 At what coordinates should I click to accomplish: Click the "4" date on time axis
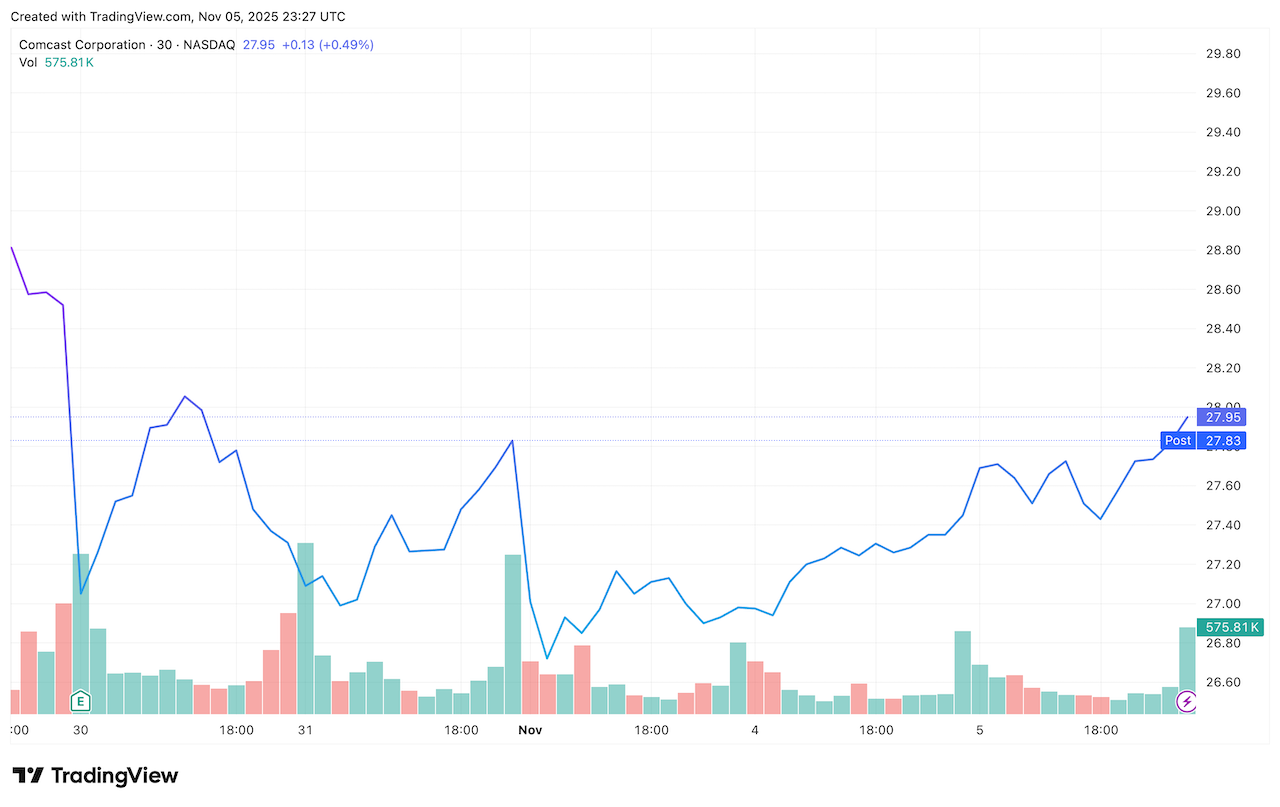point(755,731)
